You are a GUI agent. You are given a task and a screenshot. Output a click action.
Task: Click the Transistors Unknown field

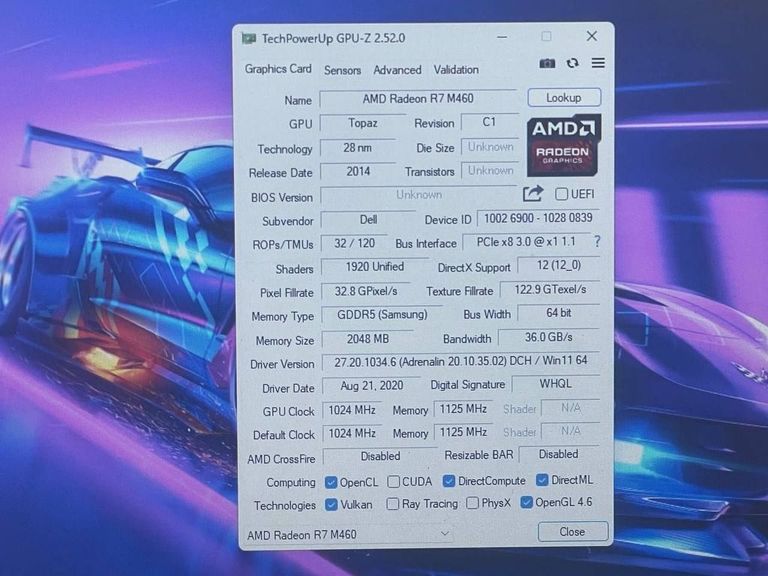coord(490,170)
